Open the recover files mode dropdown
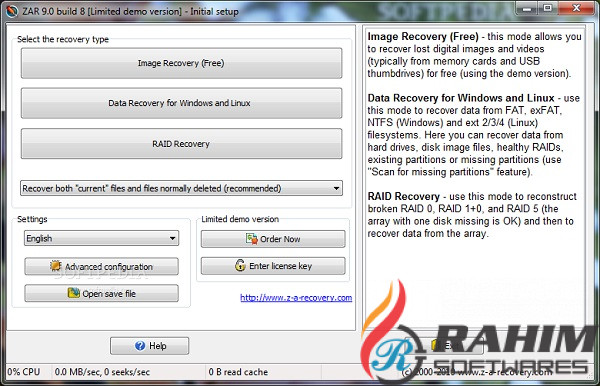Image resolution: width=600 pixels, height=386 pixels. tap(181, 188)
